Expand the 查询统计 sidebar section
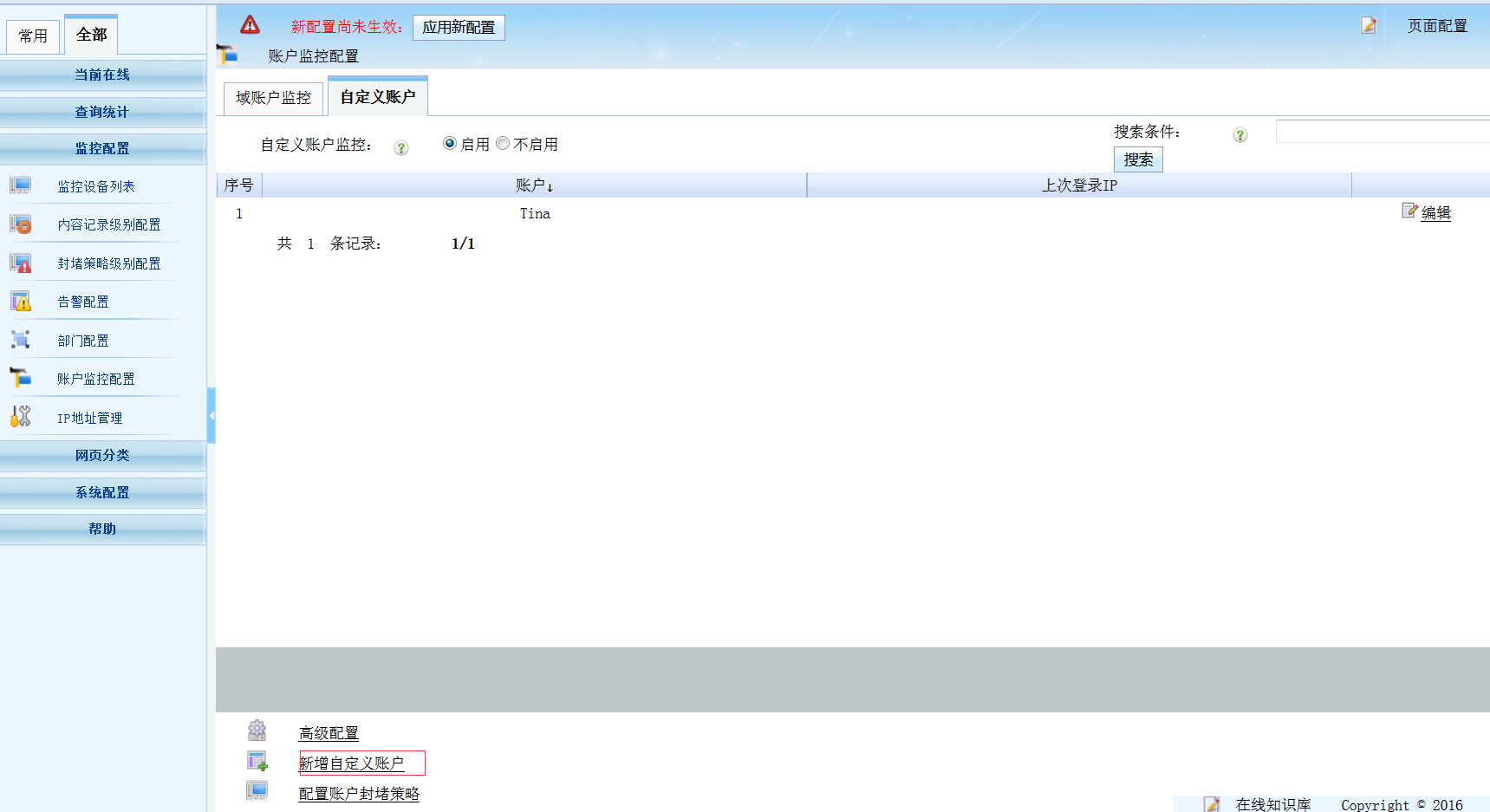 click(x=102, y=112)
